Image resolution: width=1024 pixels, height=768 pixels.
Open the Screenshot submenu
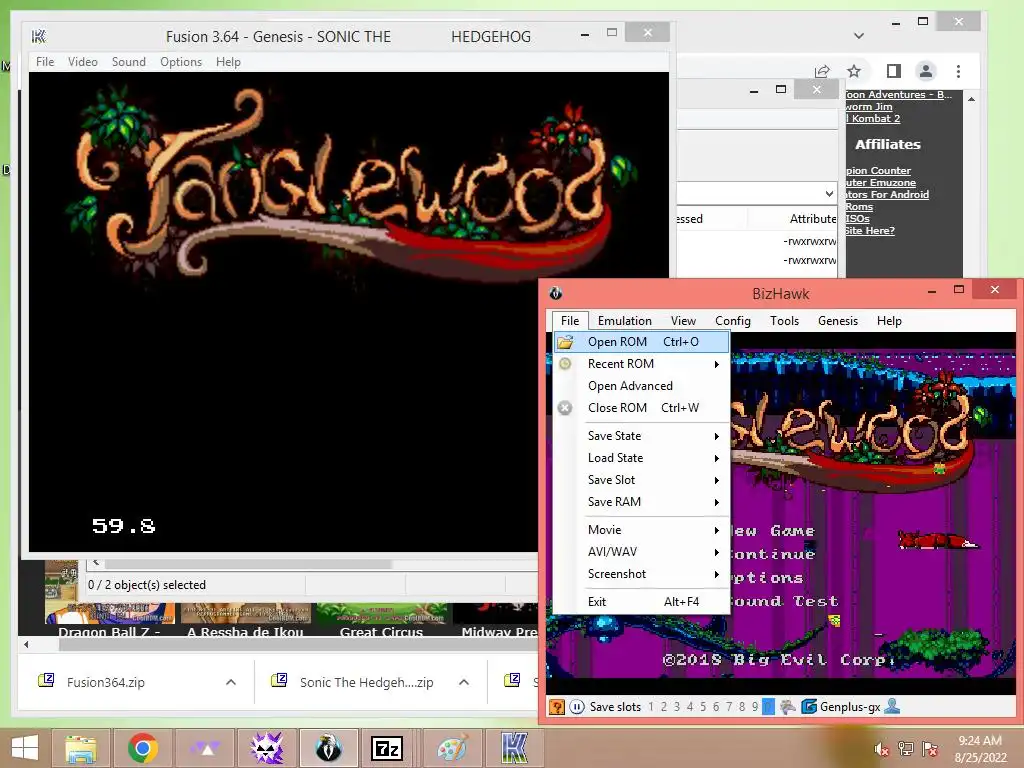coord(641,573)
